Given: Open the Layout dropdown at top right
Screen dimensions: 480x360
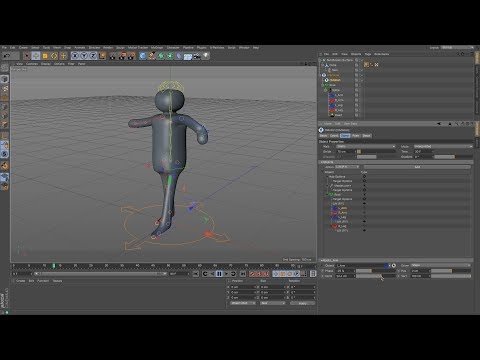Looking at the screenshot, I should click(458, 48).
